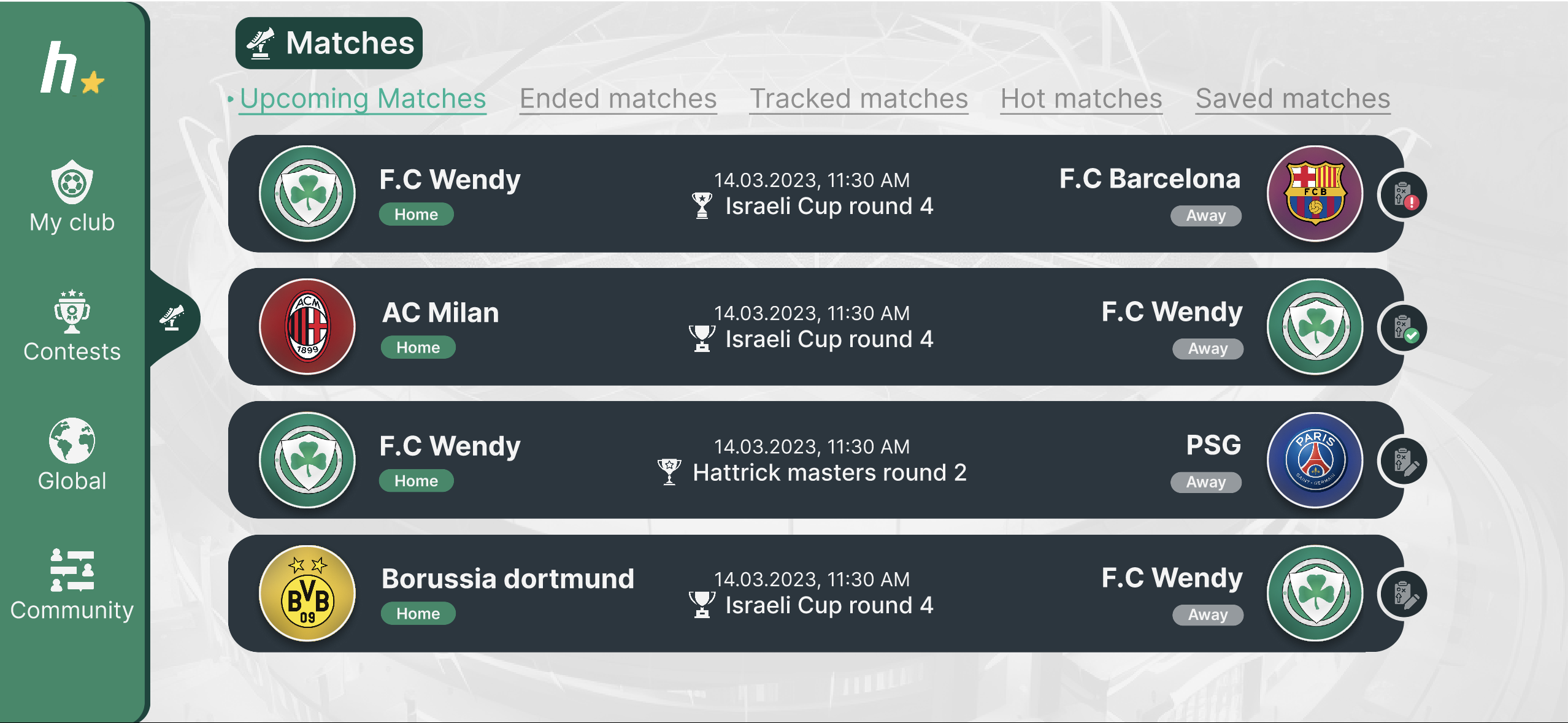Open the Contests trophy icon
Viewport: 1568px width, 723px height.
pos(72,312)
